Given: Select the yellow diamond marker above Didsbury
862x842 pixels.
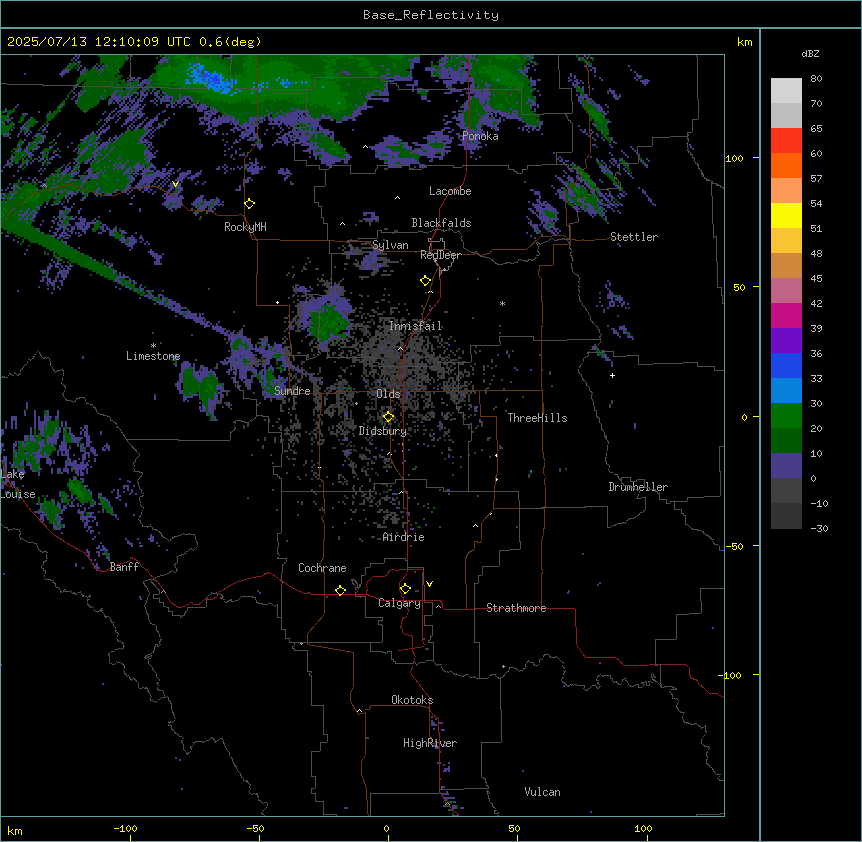Looking at the screenshot, I should click(388, 417).
